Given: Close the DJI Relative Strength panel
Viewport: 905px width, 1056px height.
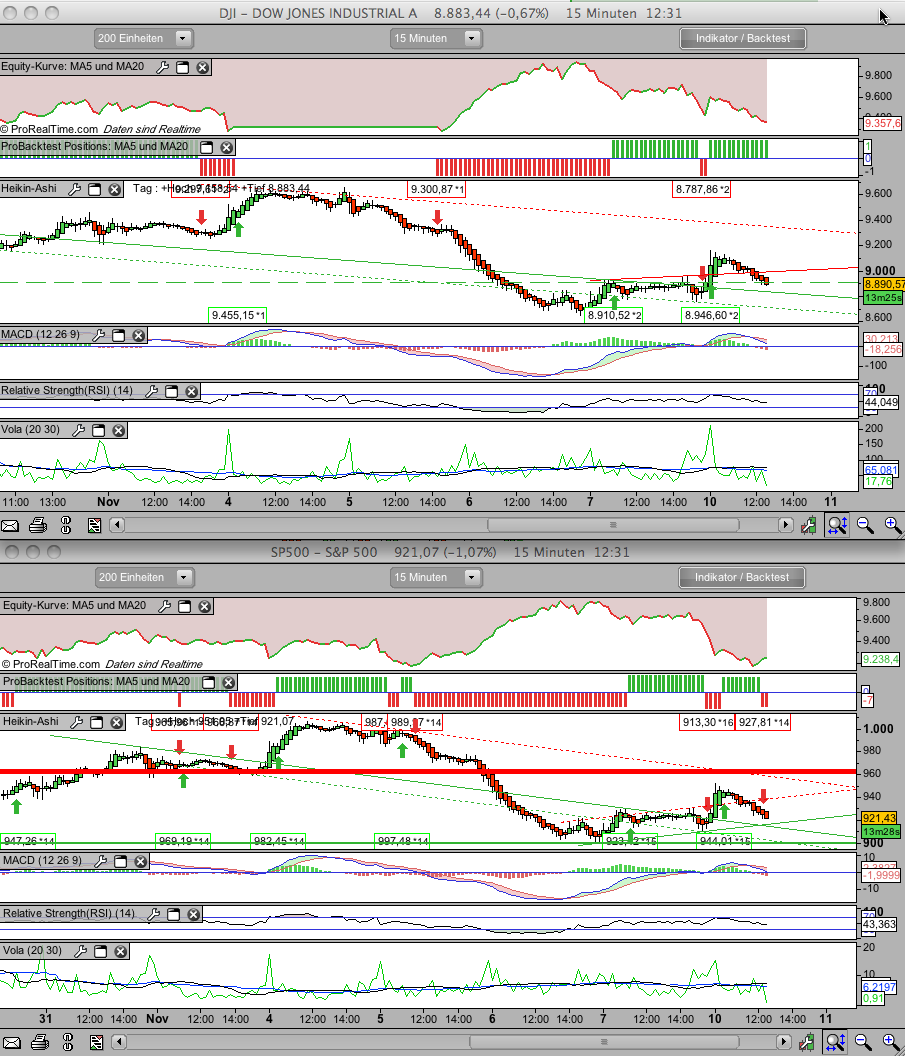Looking at the screenshot, I should pos(192,391).
